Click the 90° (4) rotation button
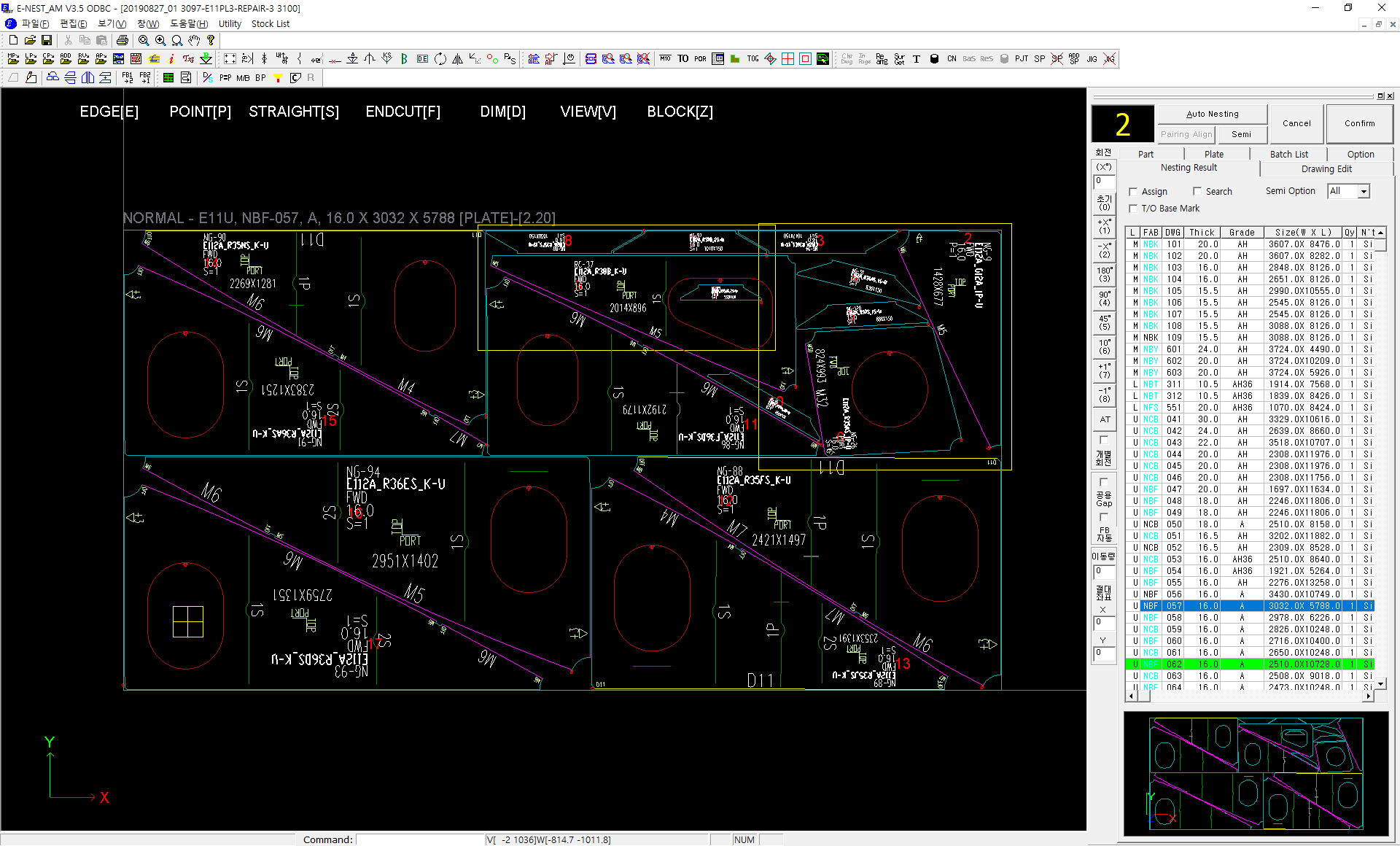Viewport: 1400px width, 846px height. (x=1105, y=298)
